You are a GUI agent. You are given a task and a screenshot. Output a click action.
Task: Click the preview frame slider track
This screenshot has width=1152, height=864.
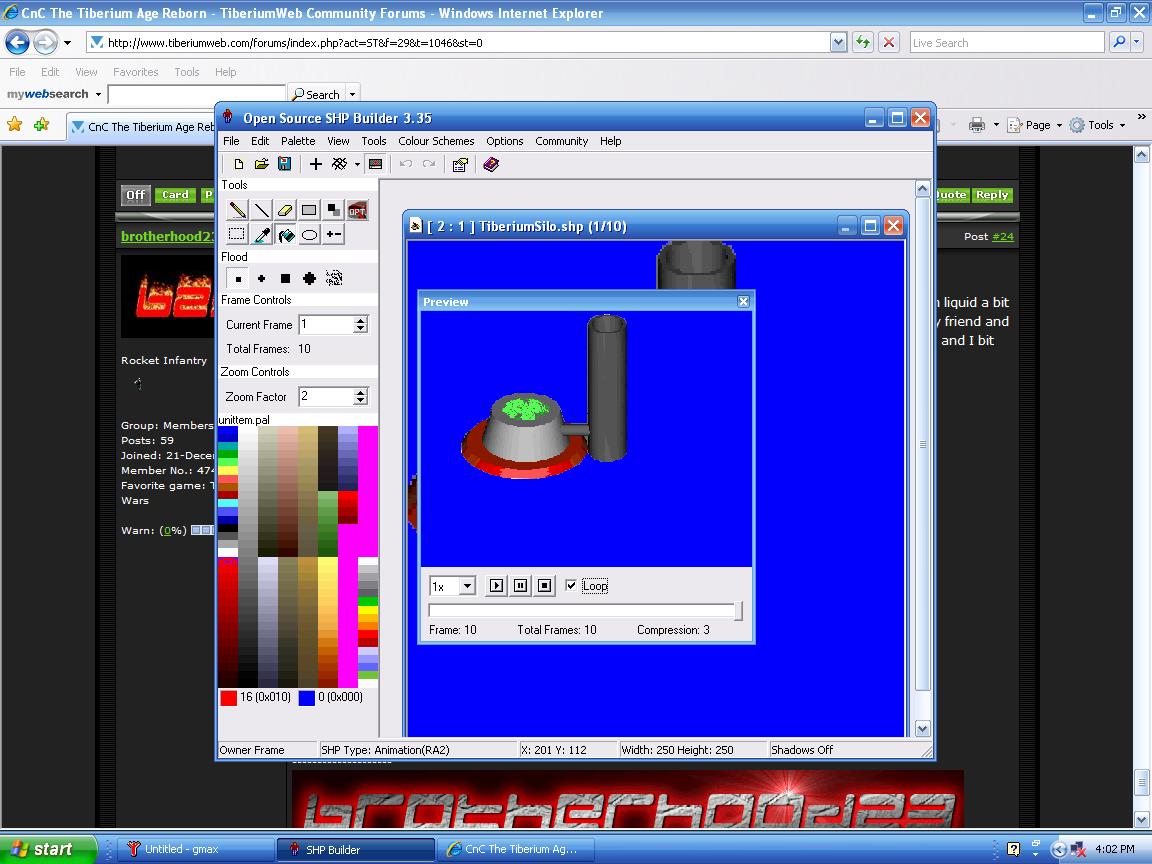tap(586, 611)
